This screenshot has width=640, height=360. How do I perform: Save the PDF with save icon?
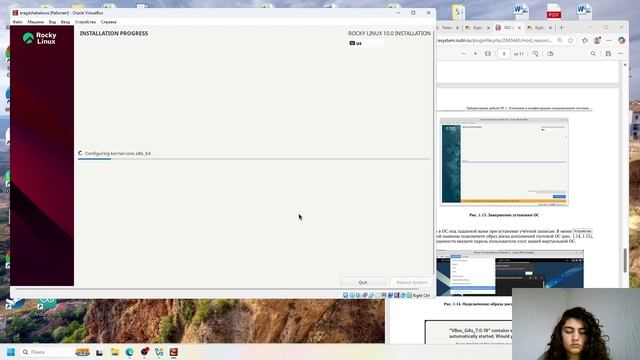coord(608,54)
